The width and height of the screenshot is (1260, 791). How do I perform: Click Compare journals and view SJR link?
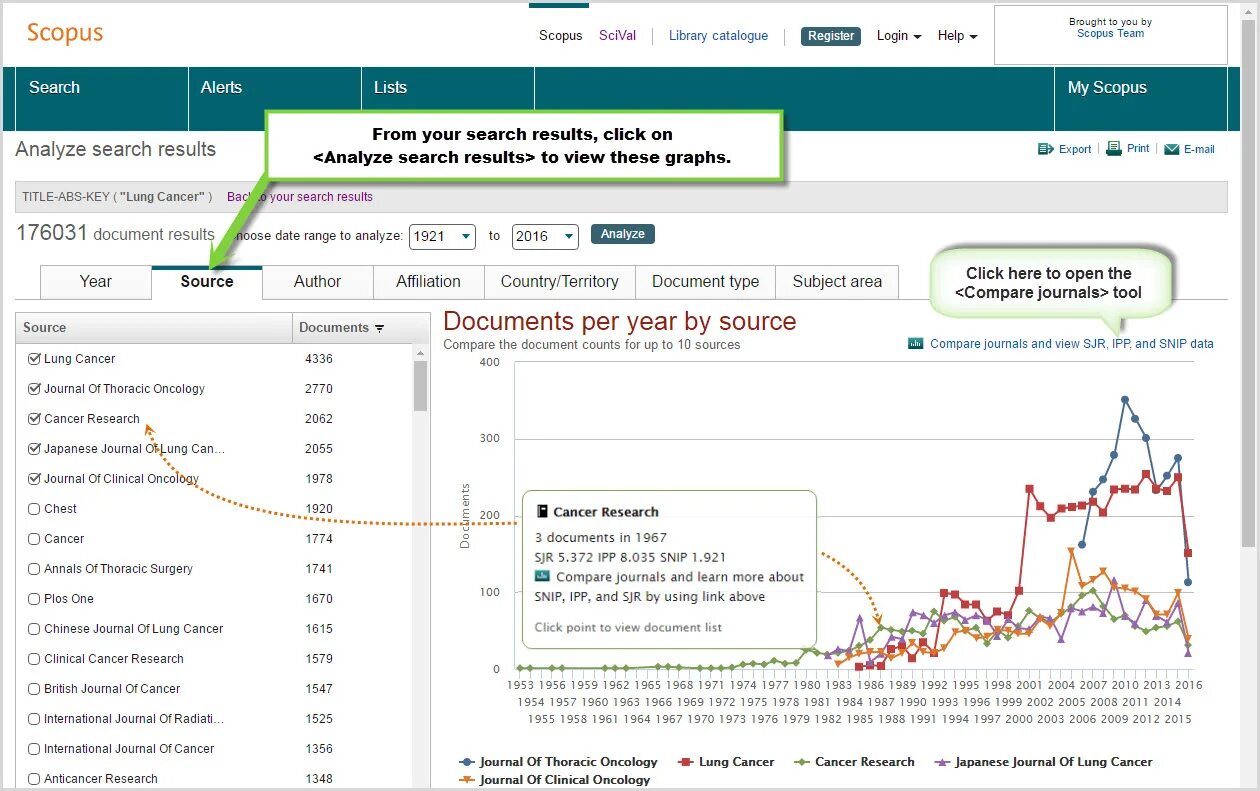[x=1072, y=344]
